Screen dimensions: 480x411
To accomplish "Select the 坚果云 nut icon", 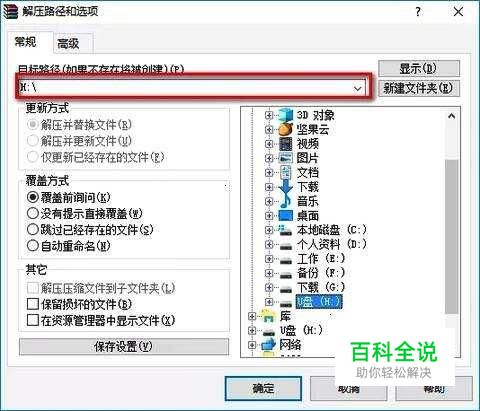I will (286, 129).
